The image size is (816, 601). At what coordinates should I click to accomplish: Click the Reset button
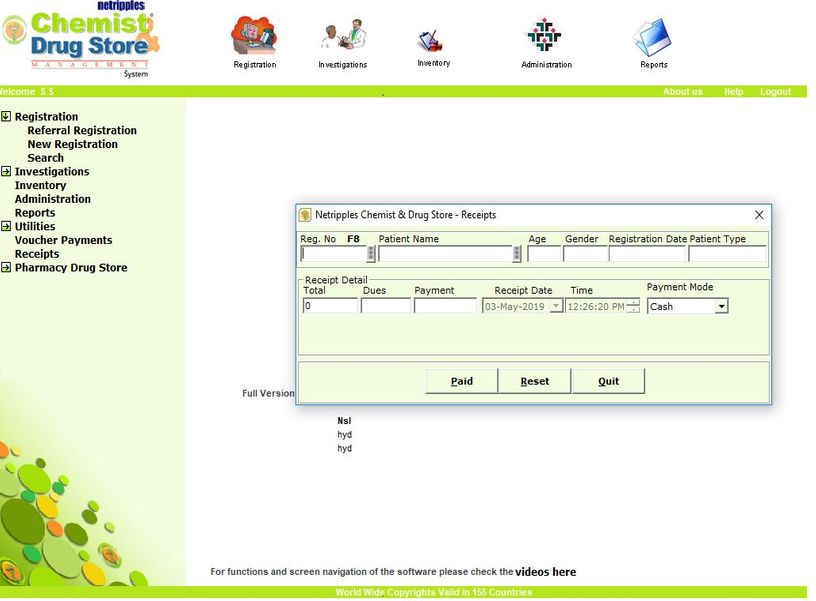pos(534,381)
